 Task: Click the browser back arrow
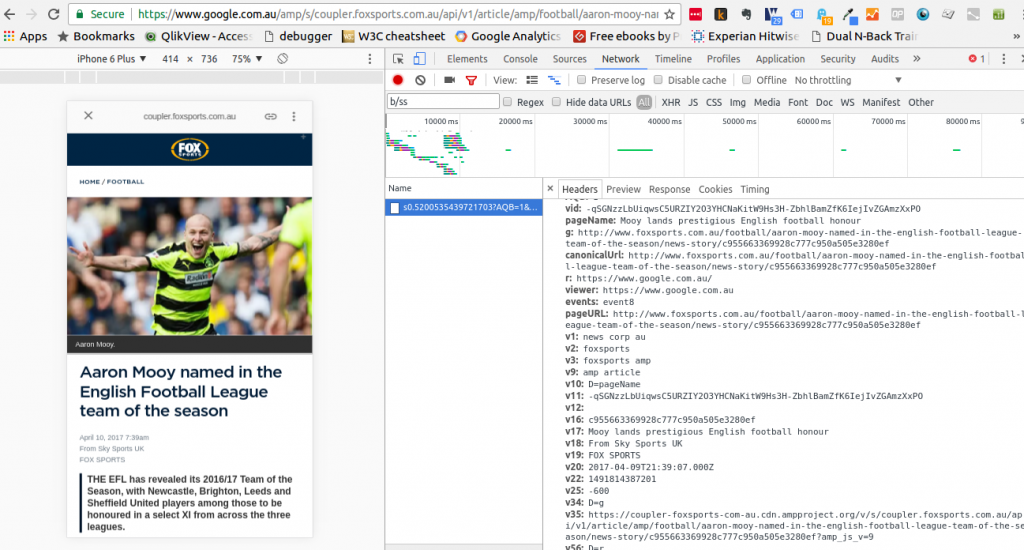coord(9,14)
